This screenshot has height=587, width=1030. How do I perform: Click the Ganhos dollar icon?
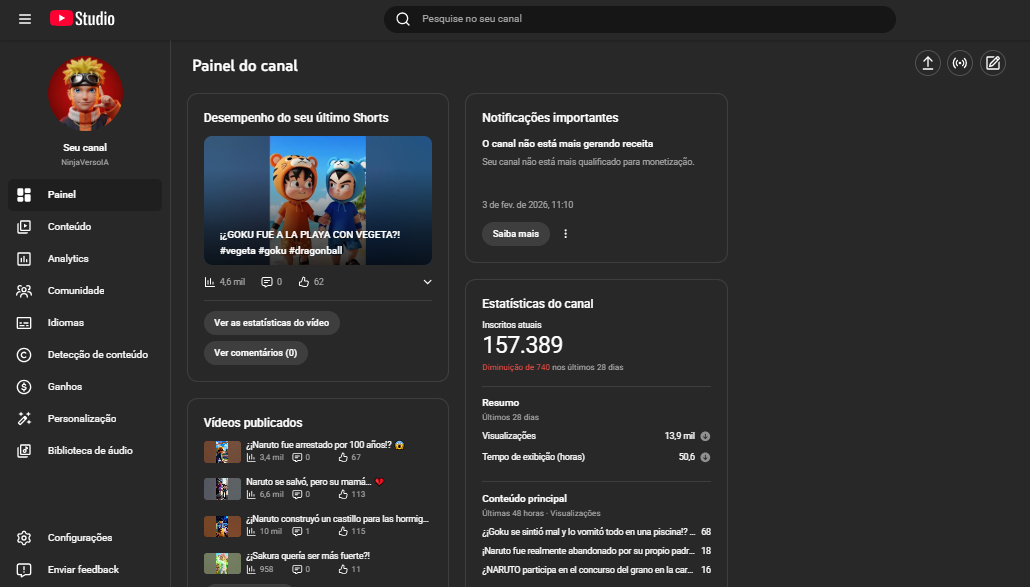tap(24, 387)
